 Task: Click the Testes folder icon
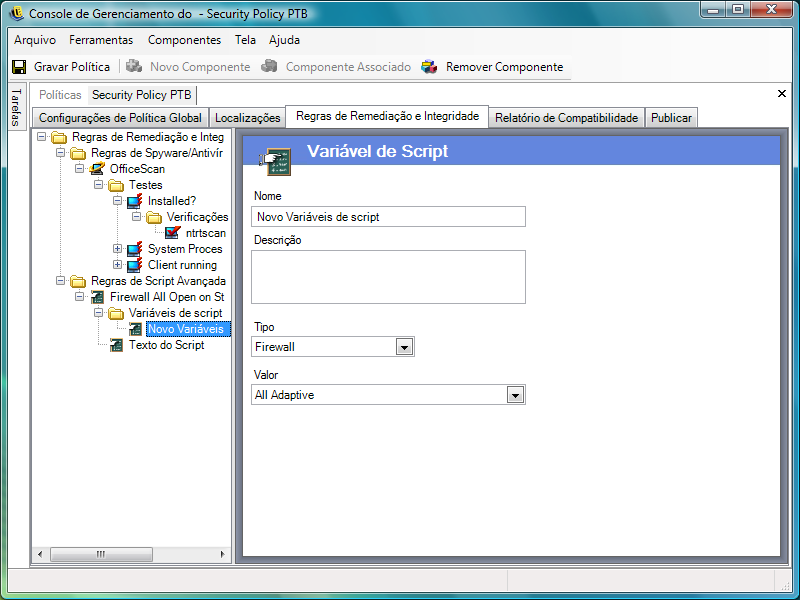[x=116, y=185]
